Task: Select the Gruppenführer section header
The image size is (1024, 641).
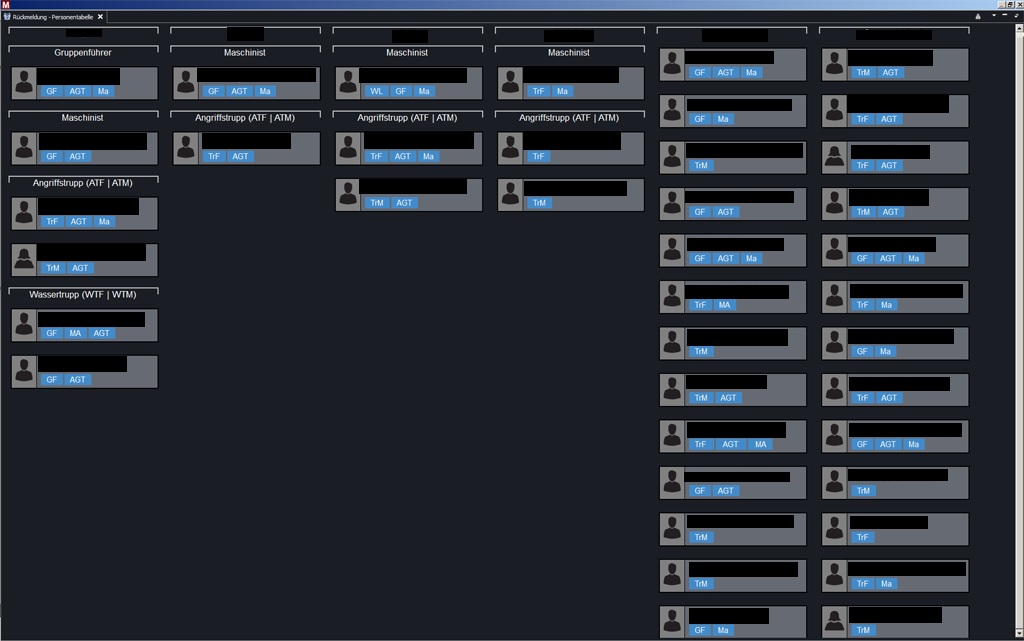Action: [x=83, y=52]
